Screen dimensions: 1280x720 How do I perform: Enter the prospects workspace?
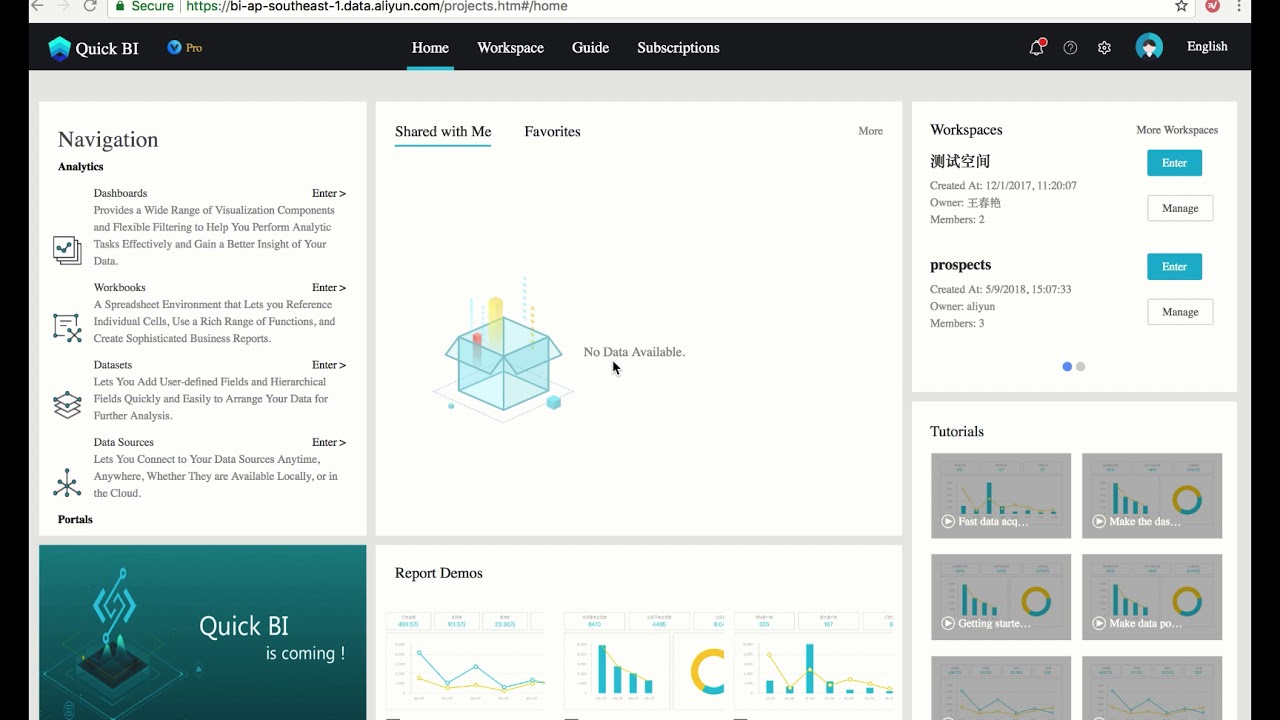click(1174, 267)
